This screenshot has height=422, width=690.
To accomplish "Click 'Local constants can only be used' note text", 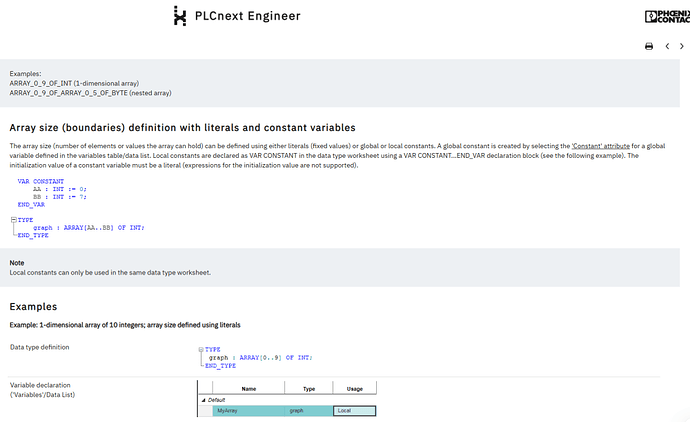I will (x=110, y=272).
